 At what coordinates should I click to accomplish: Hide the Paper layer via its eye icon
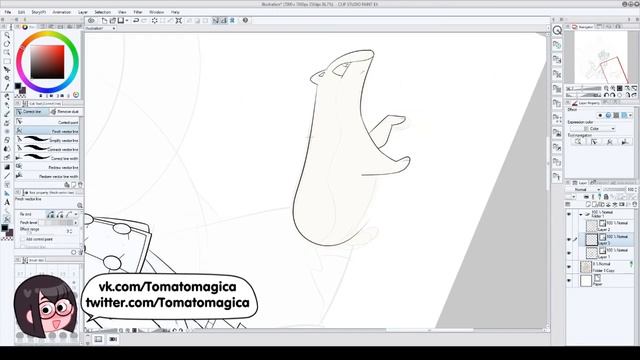point(569,281)
